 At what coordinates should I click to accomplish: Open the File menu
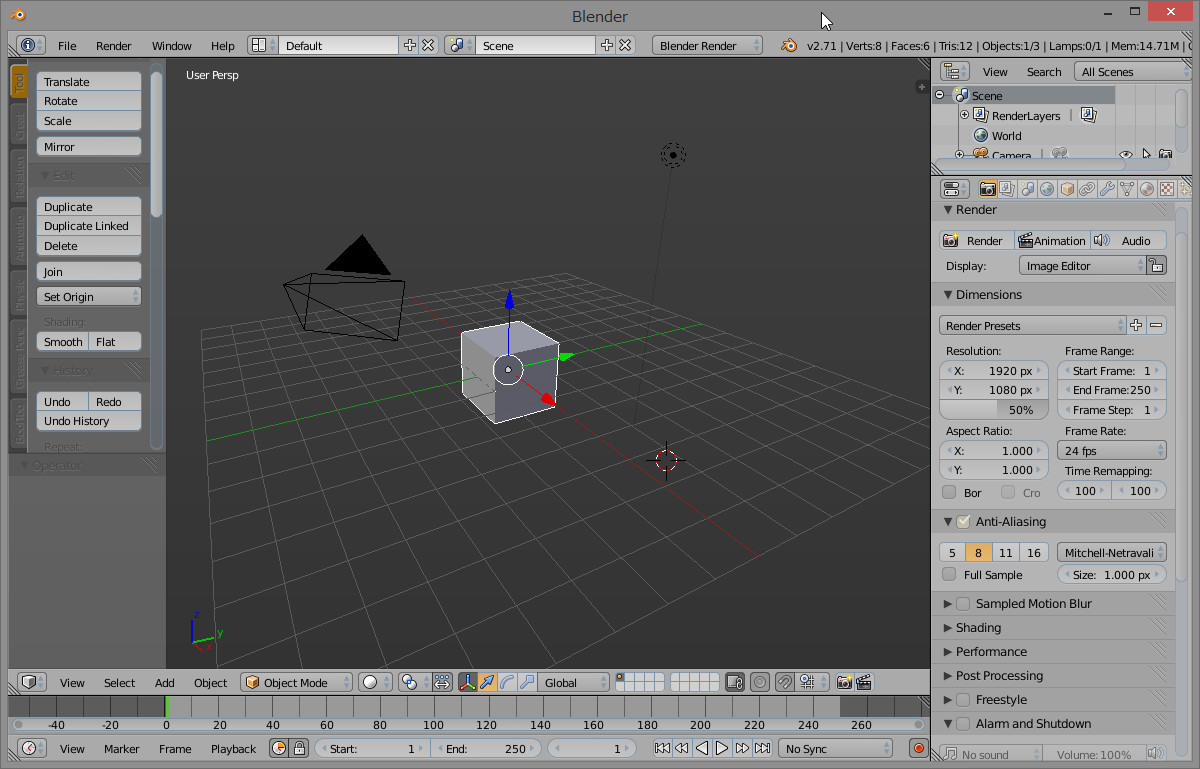(67, 46)
